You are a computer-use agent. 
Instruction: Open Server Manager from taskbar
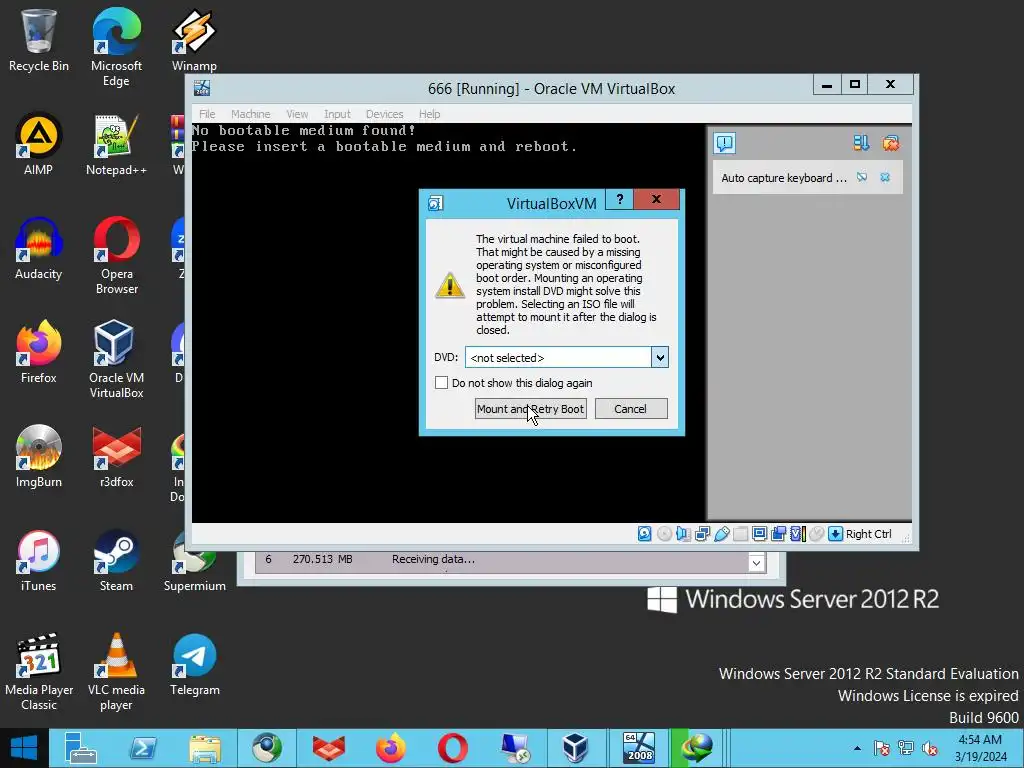pyautogui.click(x=80, y=748)
